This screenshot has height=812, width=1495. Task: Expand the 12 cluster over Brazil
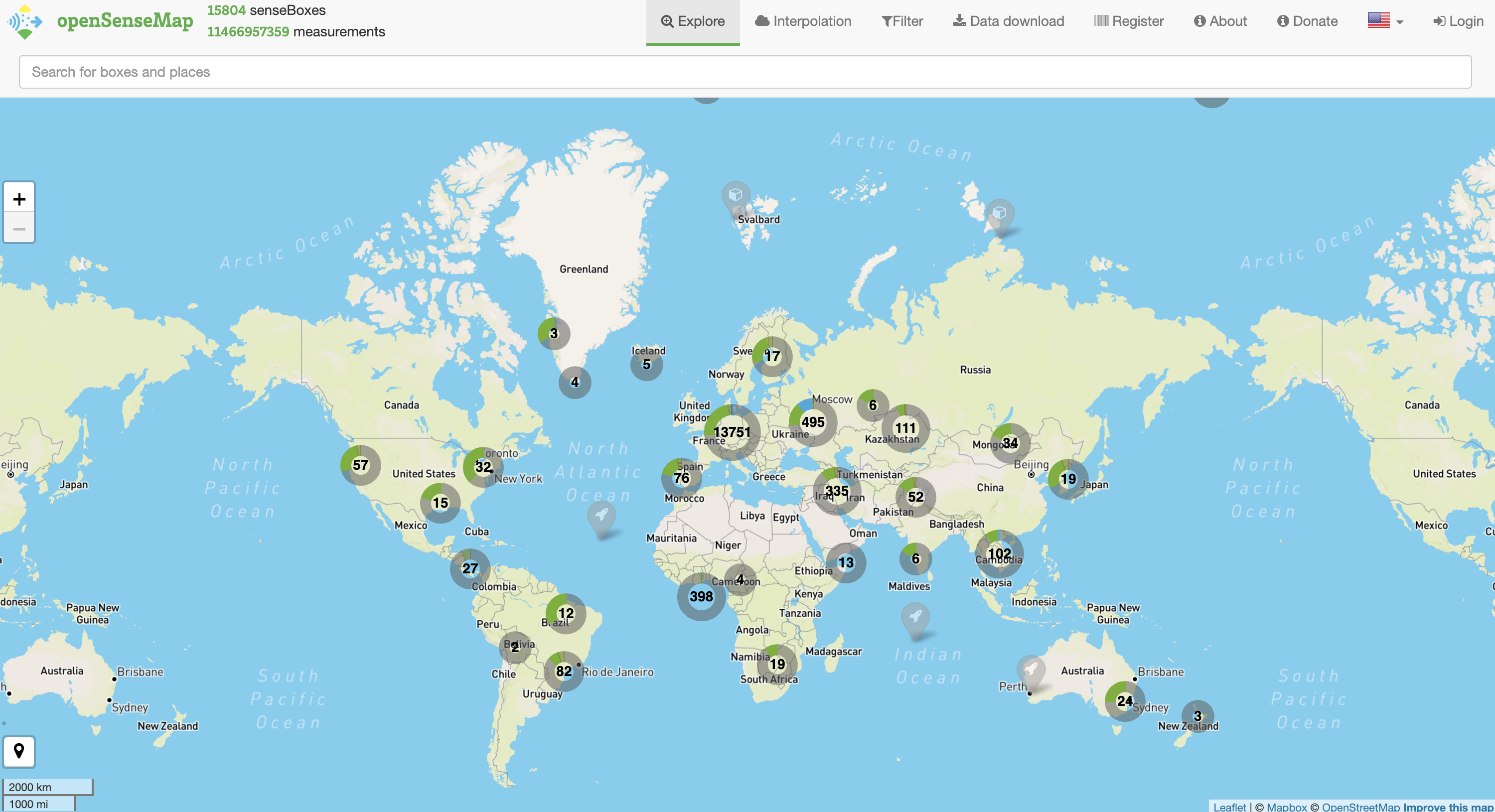566,613
